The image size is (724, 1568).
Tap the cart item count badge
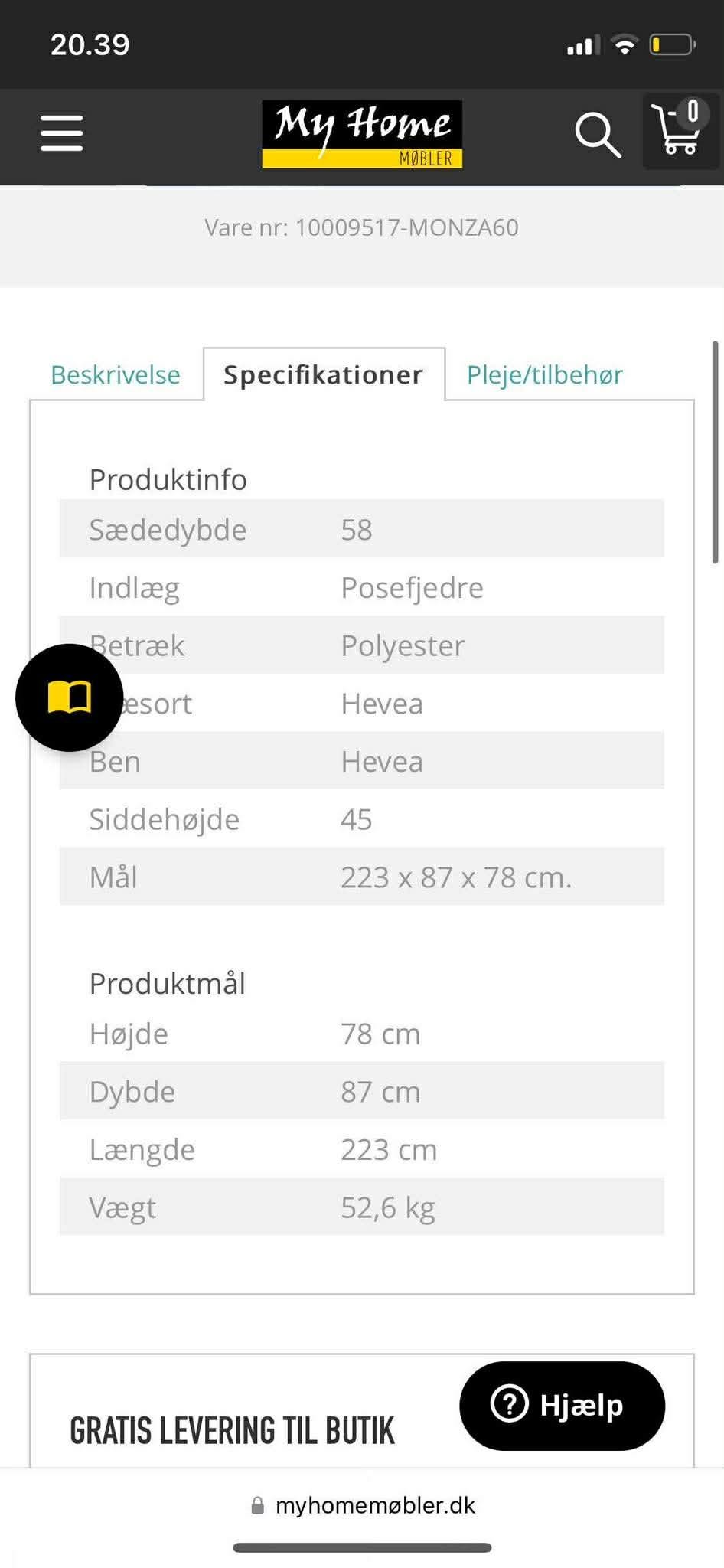click(x=693, y=112)
